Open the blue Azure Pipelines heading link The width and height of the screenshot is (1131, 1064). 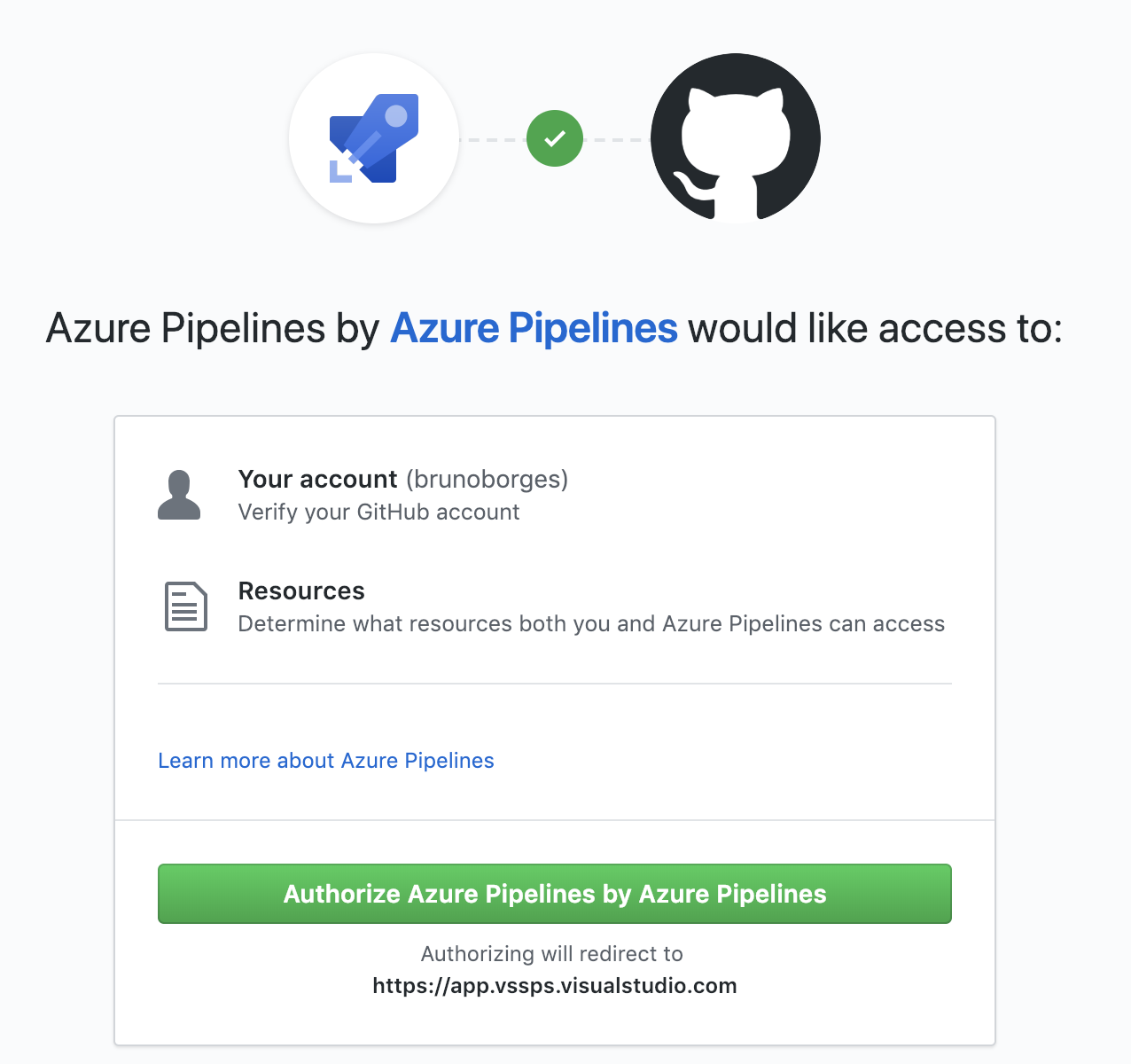(534, 328)
